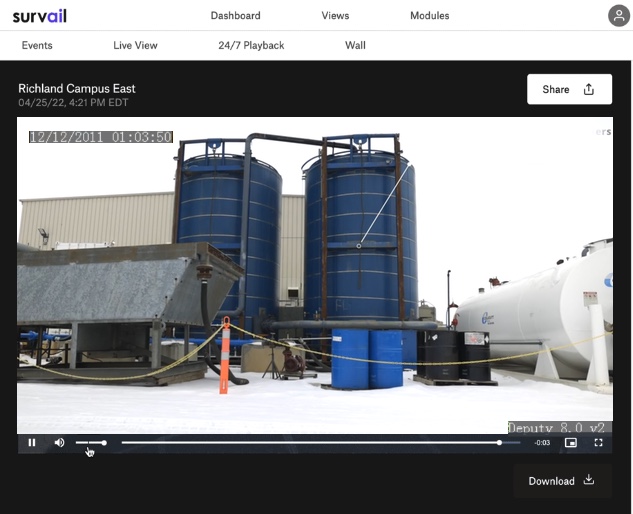The image size is (633, 514).
Task: Open the Views menu
Action: tap(335, 16)
